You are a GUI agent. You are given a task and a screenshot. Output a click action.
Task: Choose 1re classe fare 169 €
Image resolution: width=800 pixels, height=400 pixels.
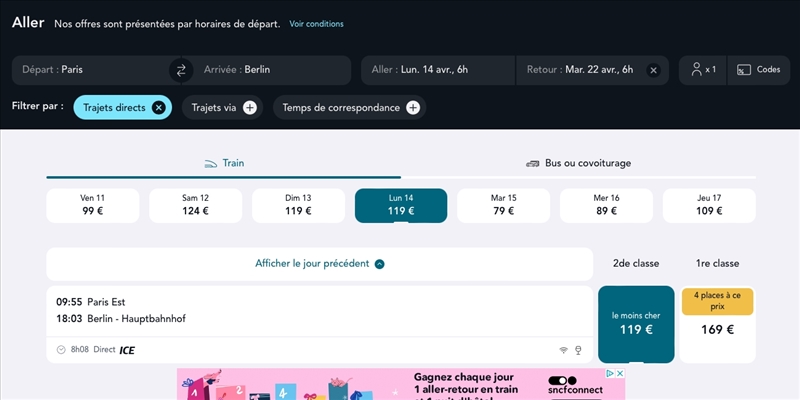coord(717,324)
